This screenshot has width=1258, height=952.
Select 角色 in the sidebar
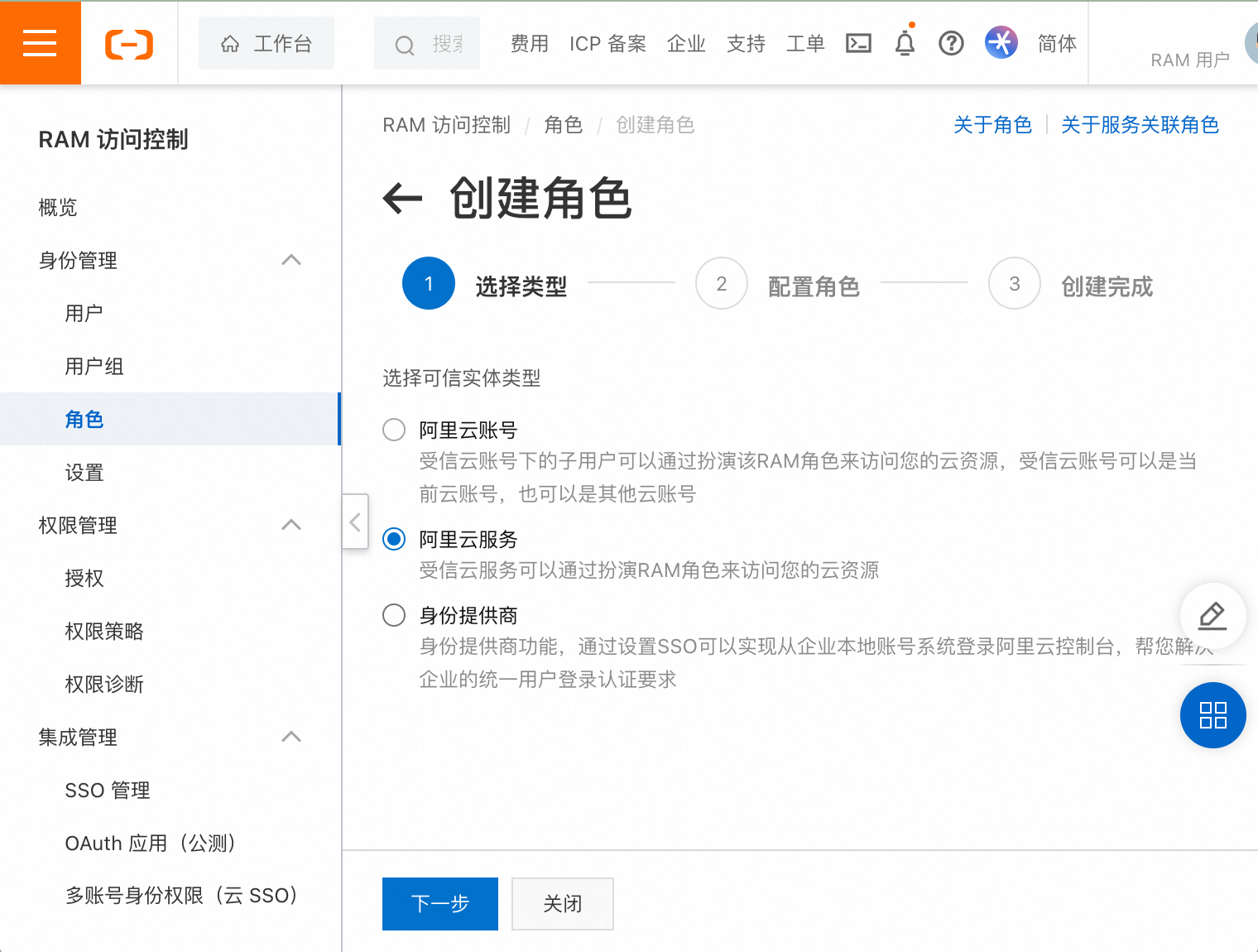pos(170,419)
